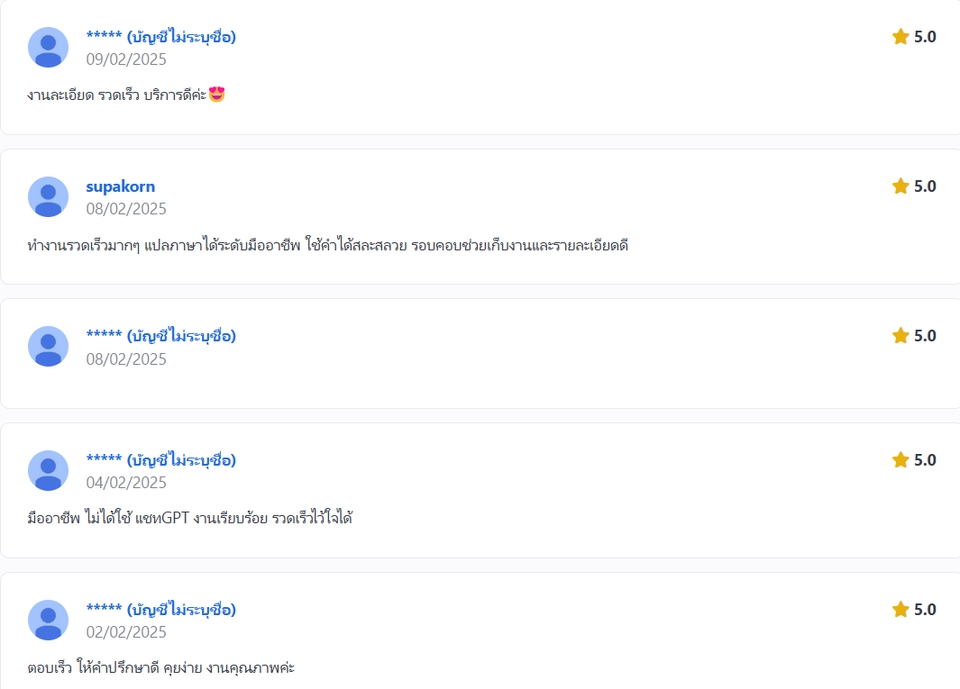
Task: Click the star icon on the 04/02/2025 review
Action: (900, 460)
